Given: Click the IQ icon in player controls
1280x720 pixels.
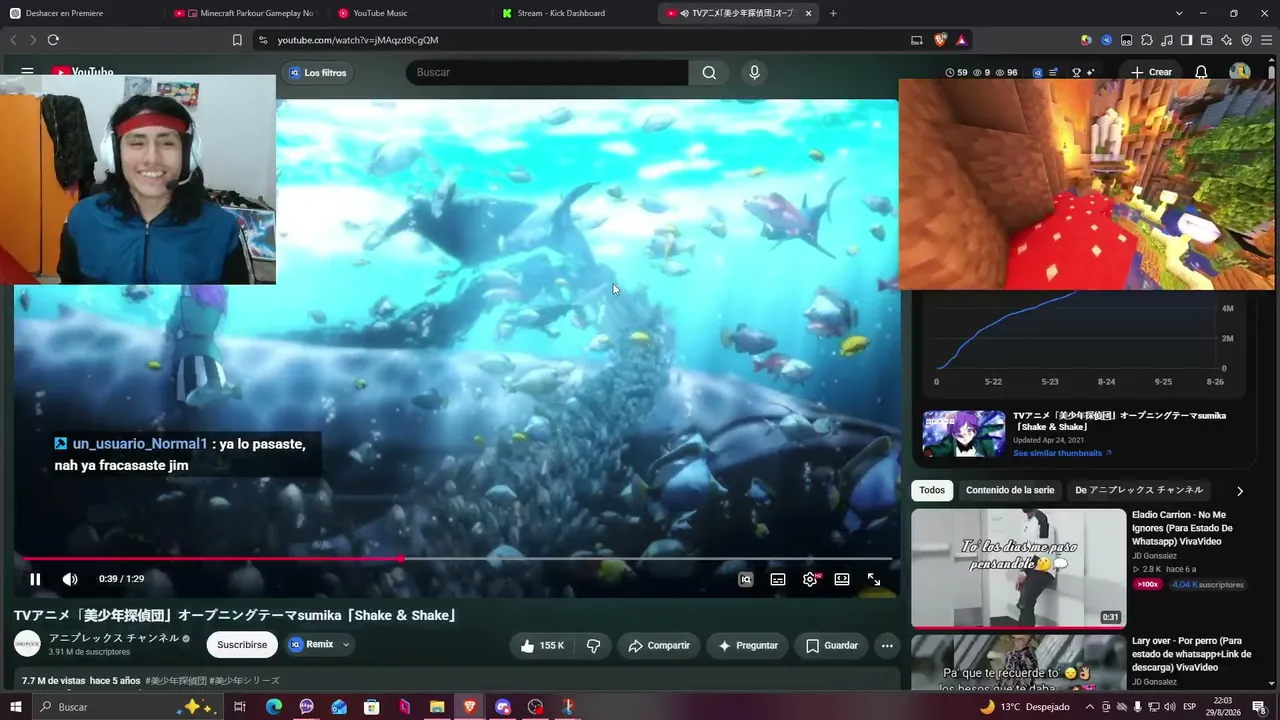Looking at the screenshot, I should 746,579.
